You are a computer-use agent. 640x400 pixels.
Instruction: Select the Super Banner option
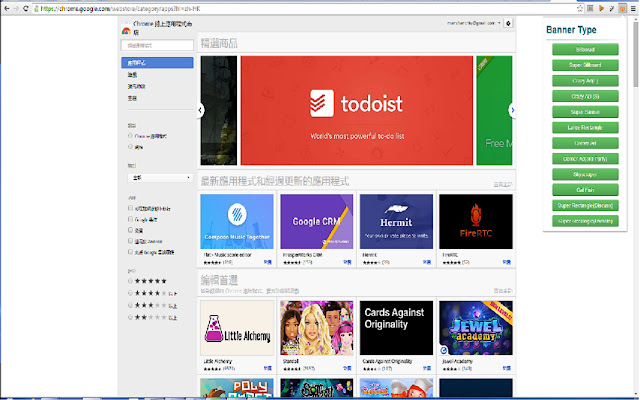pyautogui.click(x=586, y=110)
